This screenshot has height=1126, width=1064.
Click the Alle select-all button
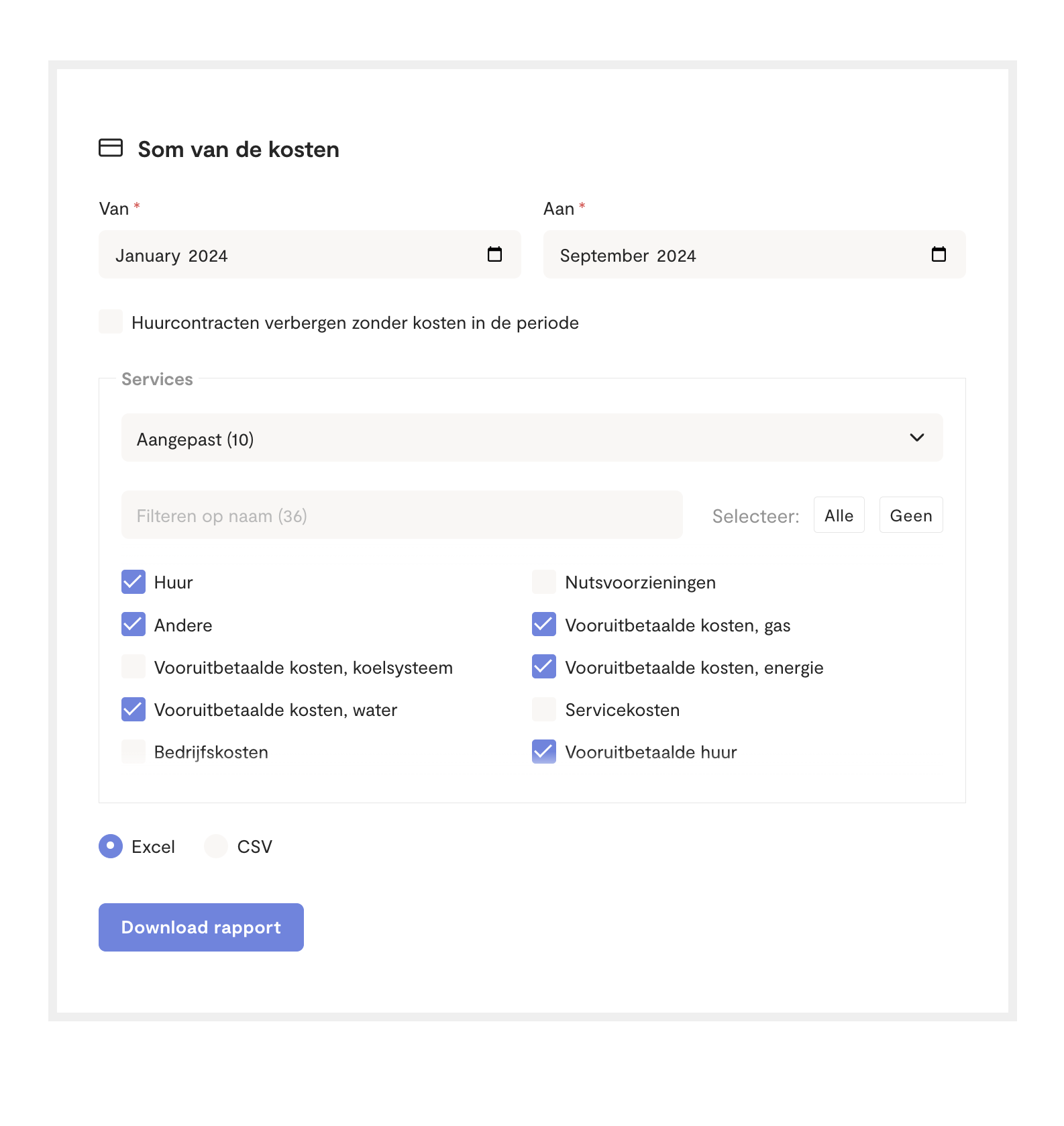(839, 515)
